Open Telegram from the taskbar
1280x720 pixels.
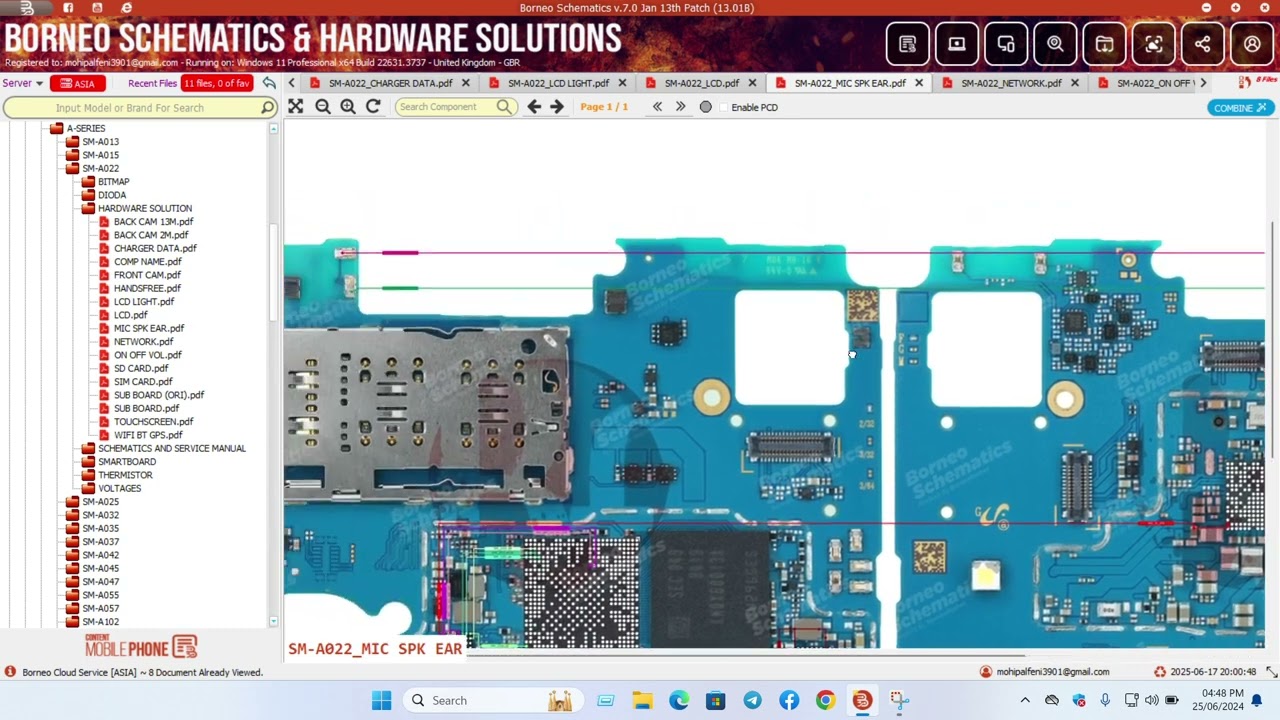(752, 700)
